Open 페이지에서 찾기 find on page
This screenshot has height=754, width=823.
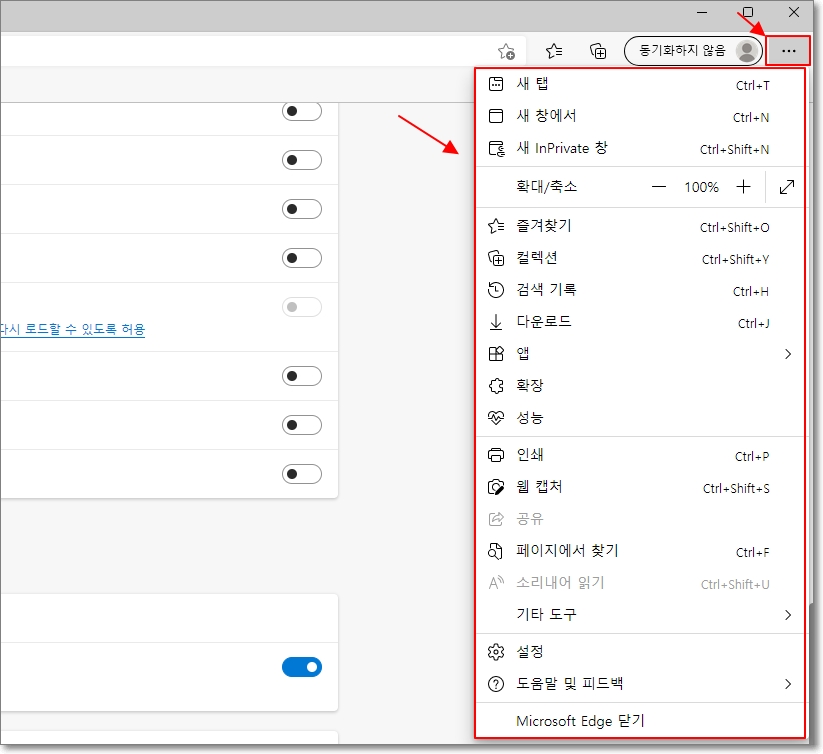click(639, 551)
